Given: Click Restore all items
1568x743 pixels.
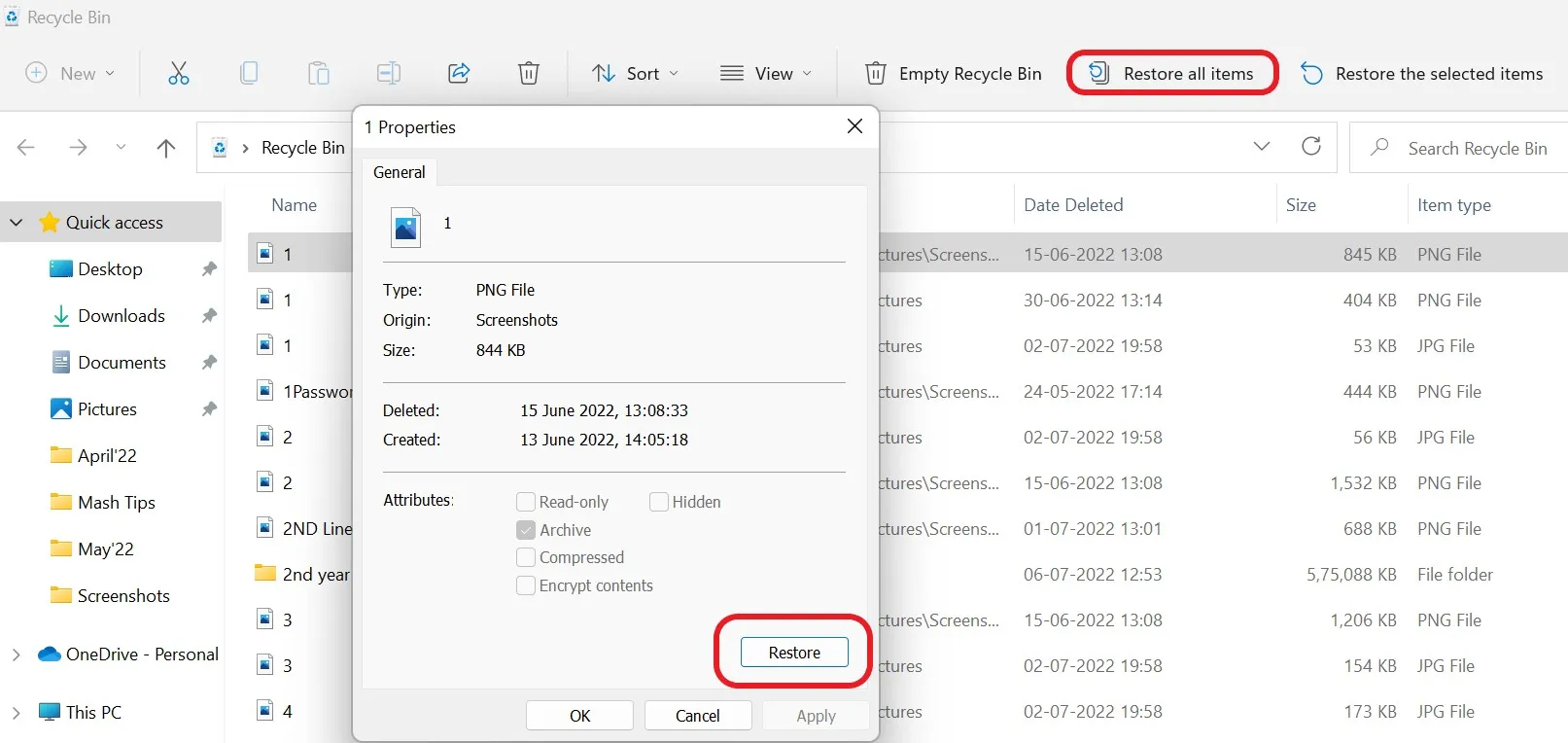Looking at the screenshot, I should 1171,74.
